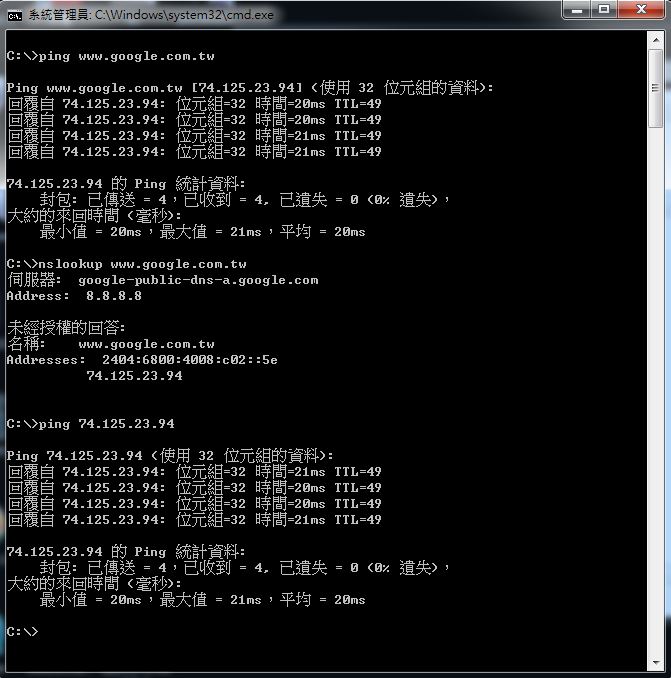Click the cmd.exe system icon in title bar

(x=15, y=16)
